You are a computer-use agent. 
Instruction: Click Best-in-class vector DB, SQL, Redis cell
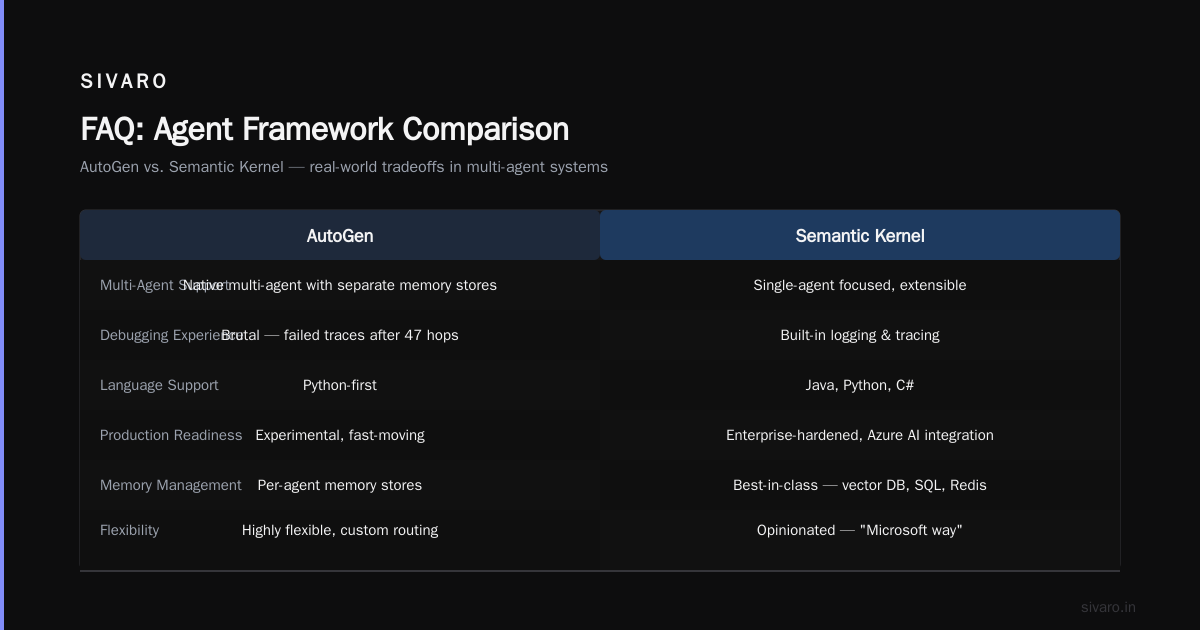pos(860,485)
